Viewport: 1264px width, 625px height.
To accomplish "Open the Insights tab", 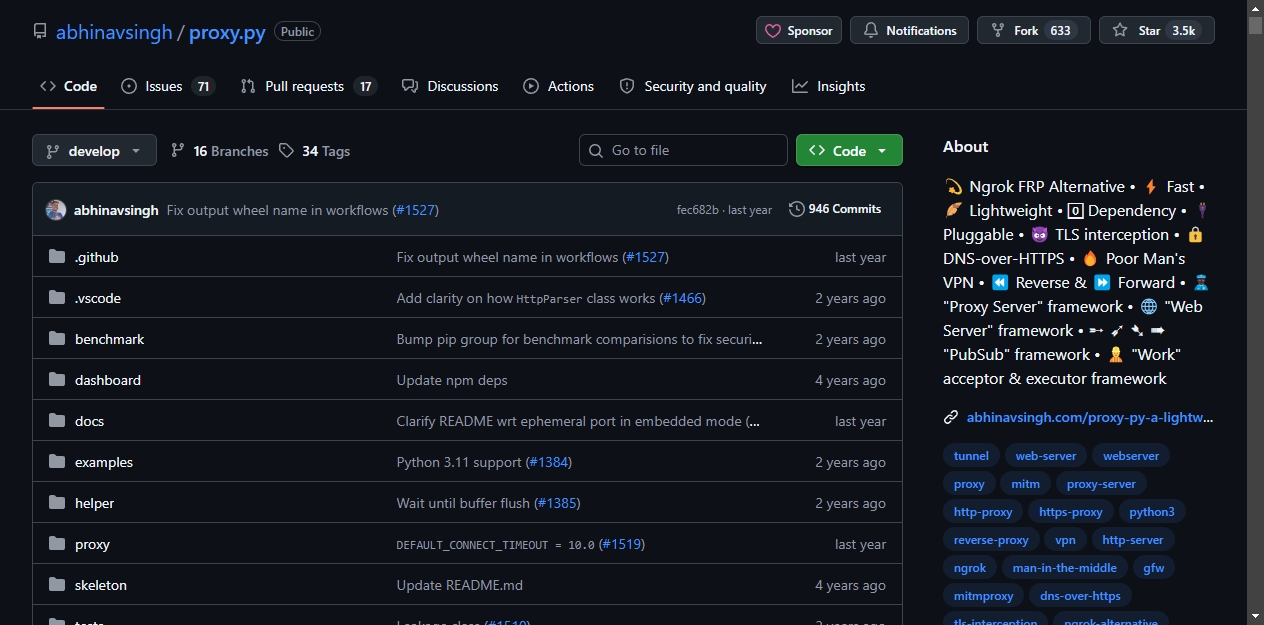I will (828, 86).
